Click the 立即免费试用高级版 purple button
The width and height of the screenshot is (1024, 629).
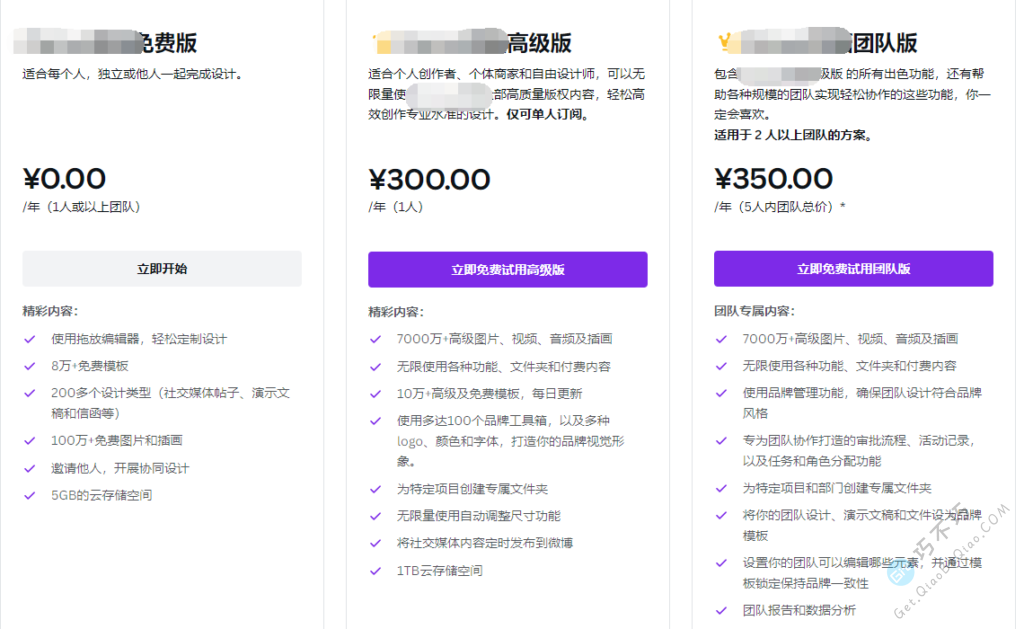[x=507, y=269]
